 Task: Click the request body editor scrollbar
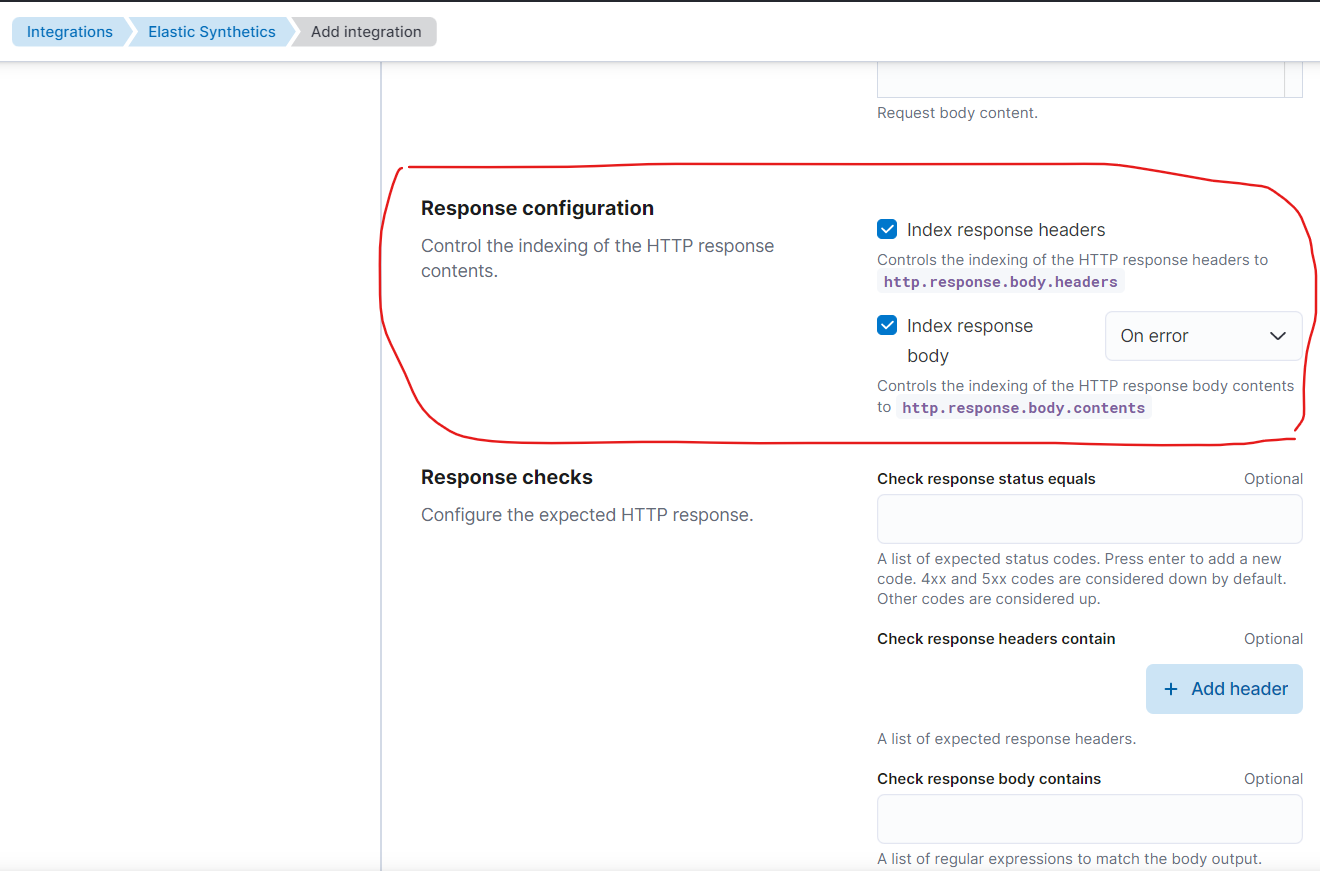(1294, 80)
